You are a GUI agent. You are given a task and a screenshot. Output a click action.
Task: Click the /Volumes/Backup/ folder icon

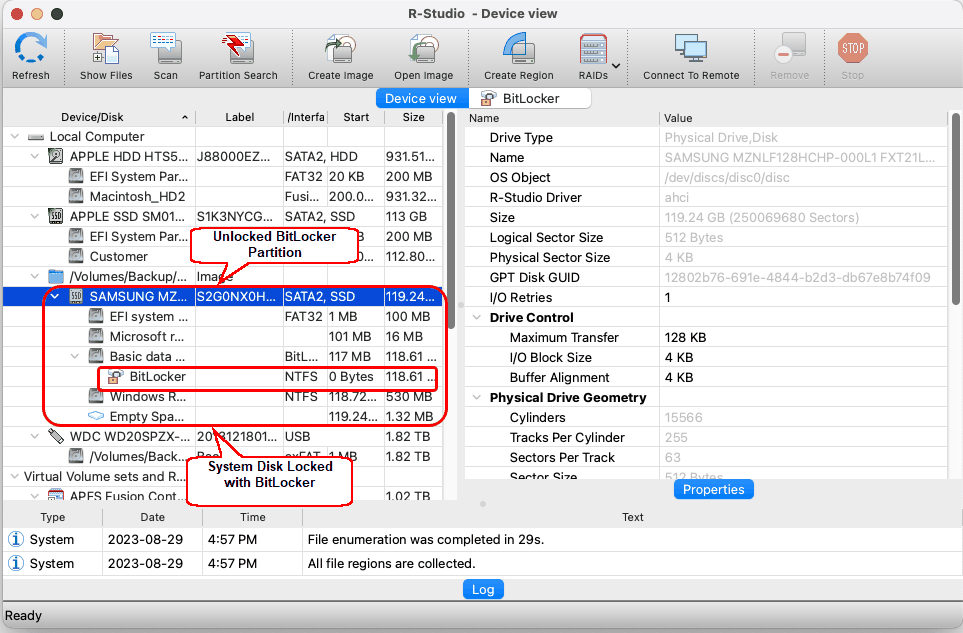pyautogui.click(x=55, y=276)
